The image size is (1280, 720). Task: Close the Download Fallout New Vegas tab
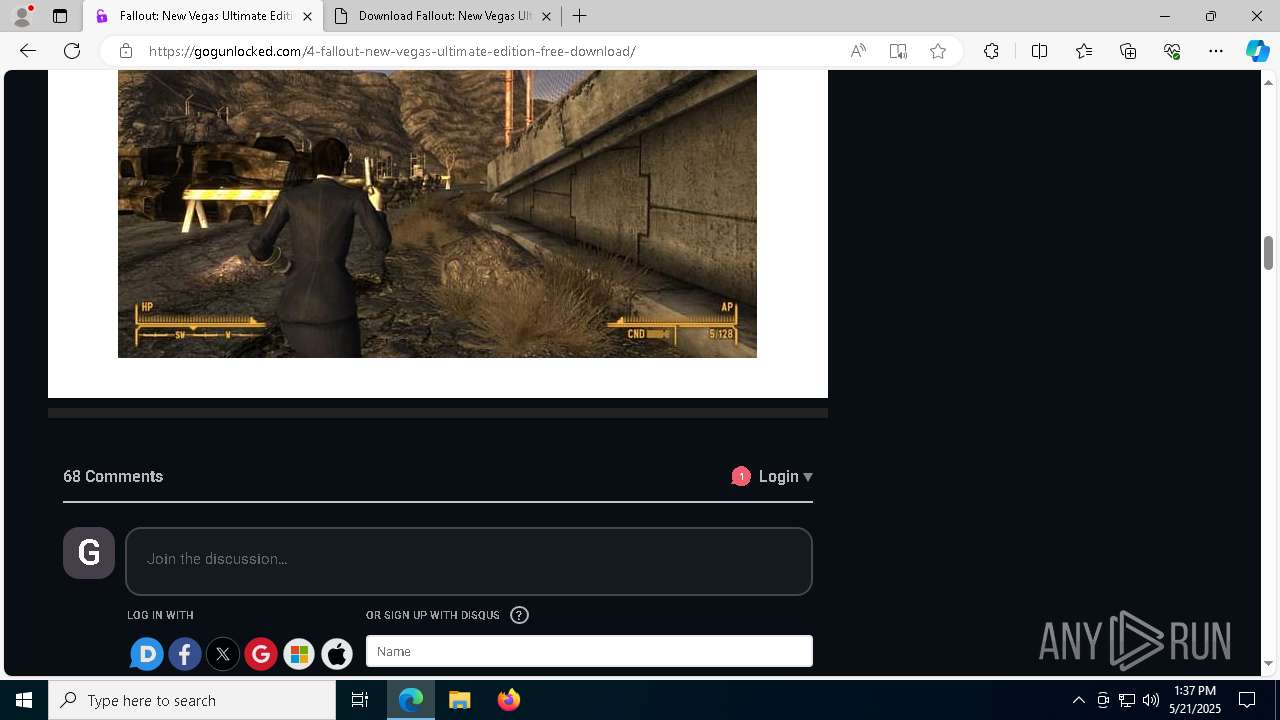(546, 16)
